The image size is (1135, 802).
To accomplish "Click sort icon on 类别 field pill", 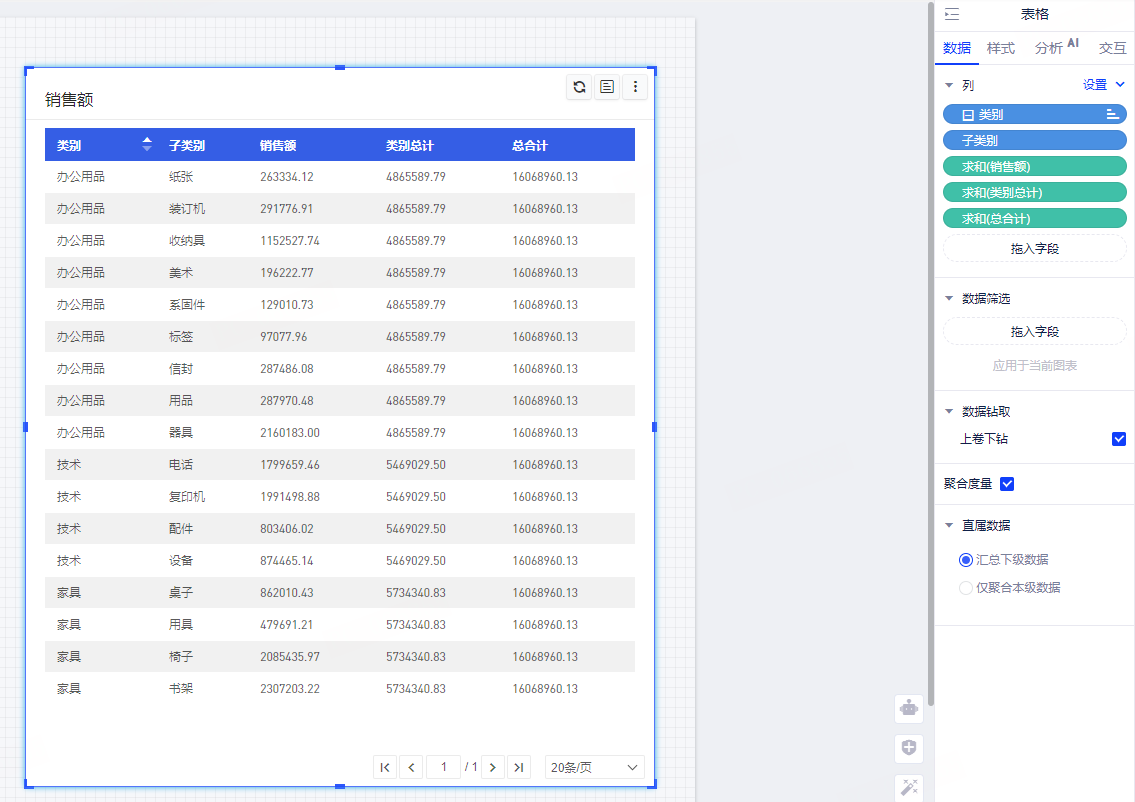I will click(x=1112, y=115).
